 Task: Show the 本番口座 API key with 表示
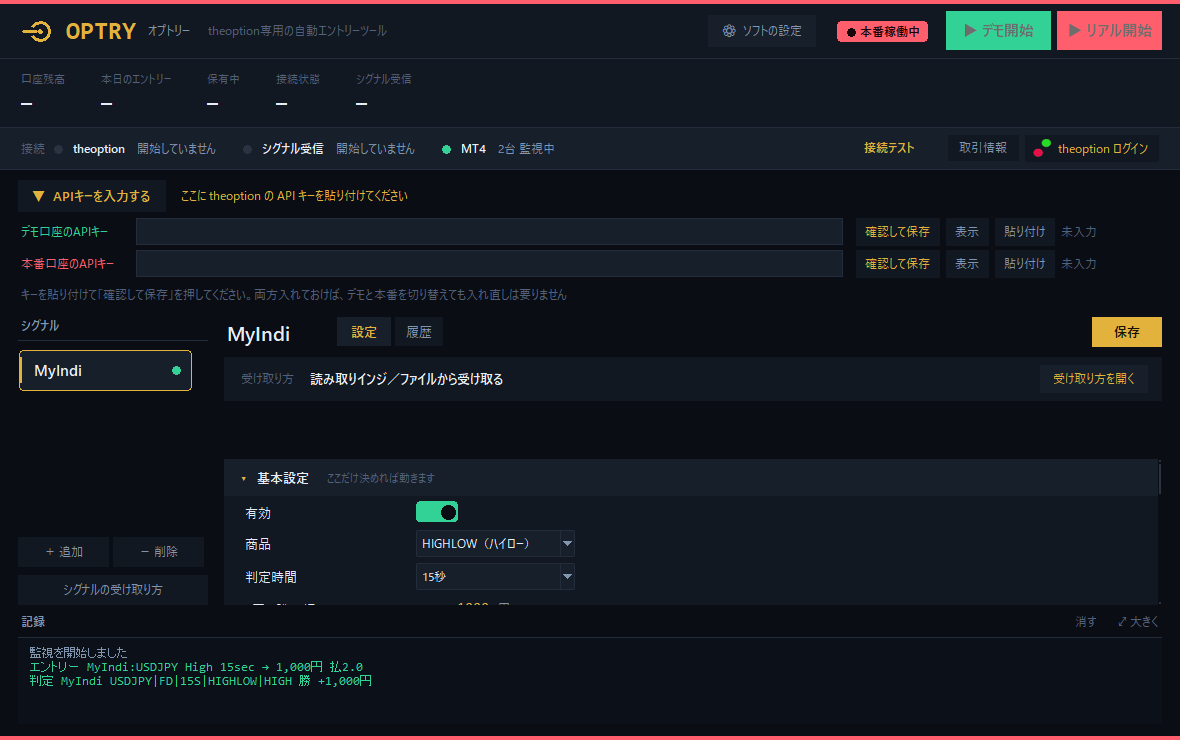[x=967, y=263]
